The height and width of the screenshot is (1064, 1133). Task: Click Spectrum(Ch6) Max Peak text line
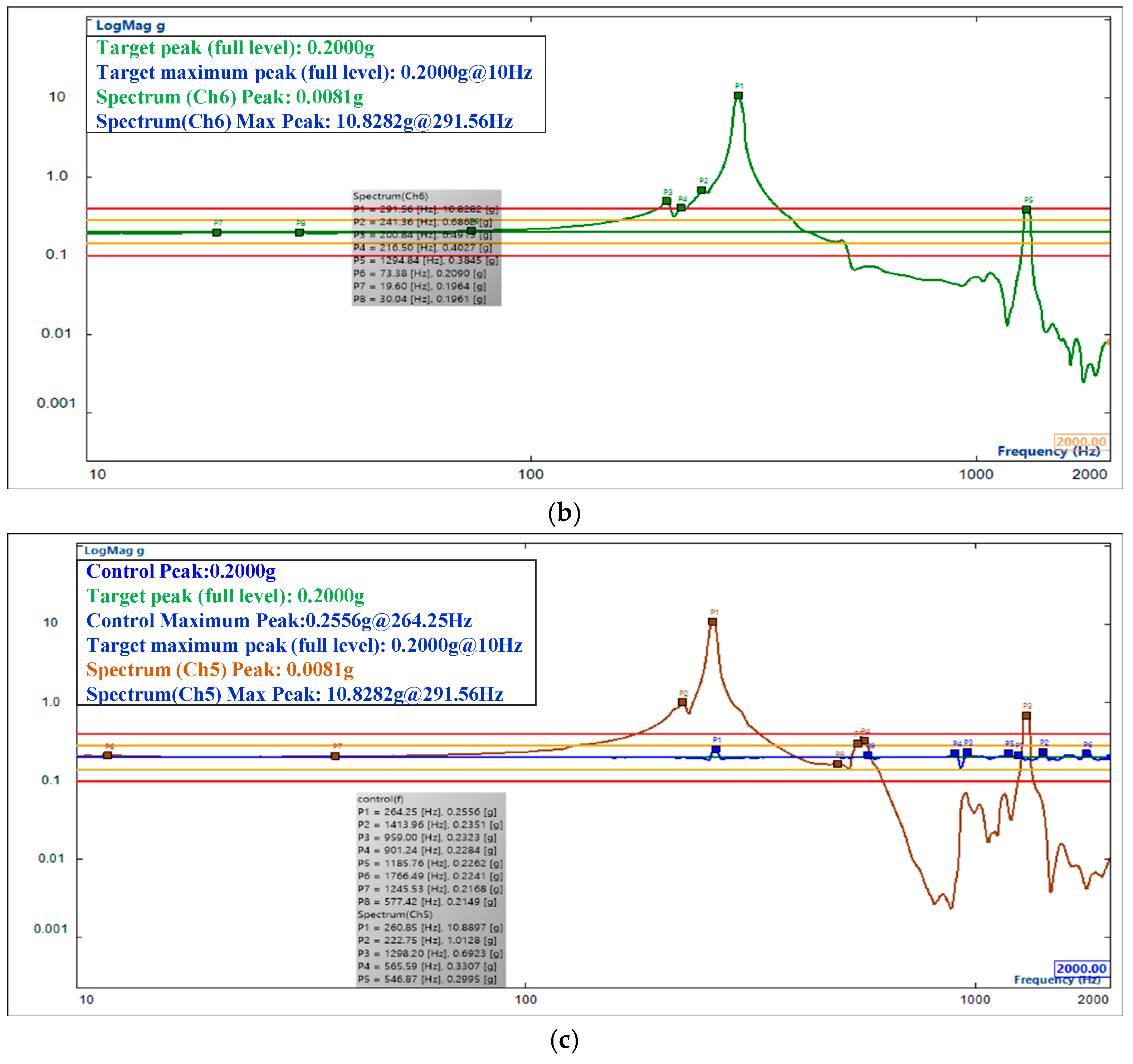(x=304, y=121)
